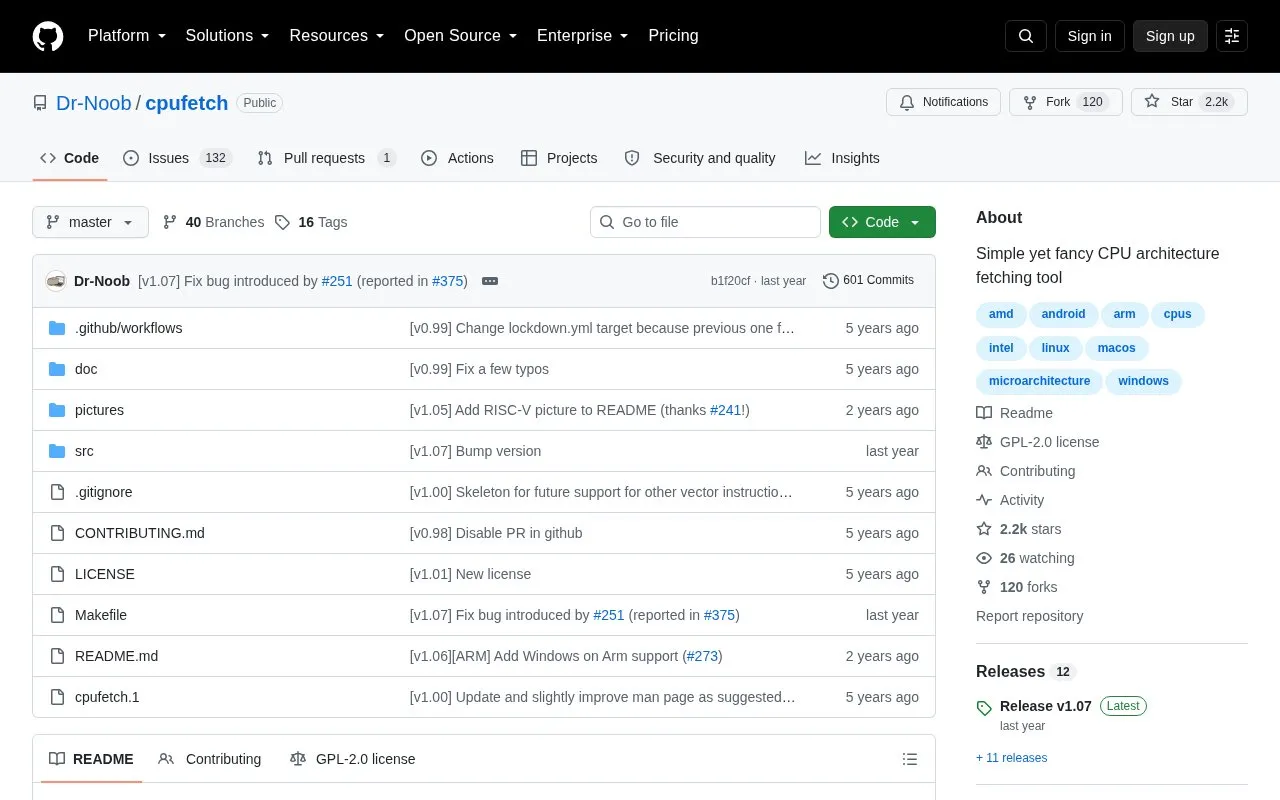Open the green Code dropdown

tap(882, 222)
